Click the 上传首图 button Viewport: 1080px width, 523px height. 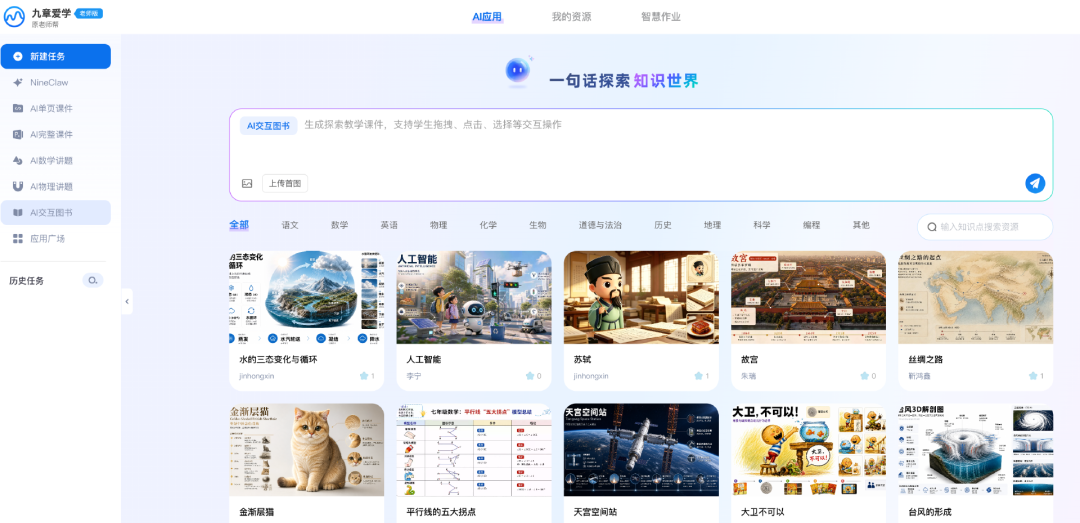coord(284,183)
